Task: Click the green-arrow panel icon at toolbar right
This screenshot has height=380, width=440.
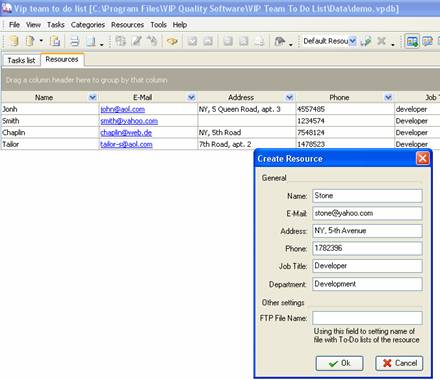Action: coord(412,41)
